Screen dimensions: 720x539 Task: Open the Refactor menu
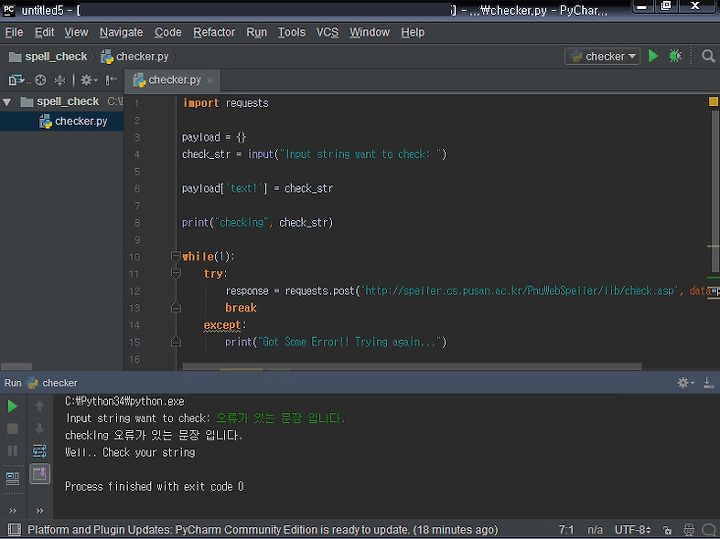click(214, 32)
